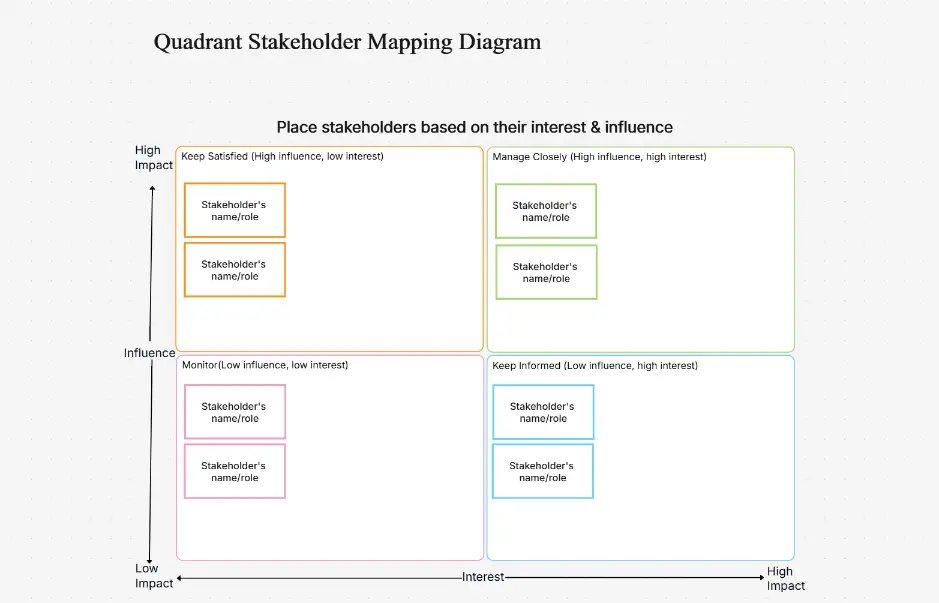The width and height of the screenshot is (939, 603).
Task: Click the diagram title text
Action: [x=347, y=42]
